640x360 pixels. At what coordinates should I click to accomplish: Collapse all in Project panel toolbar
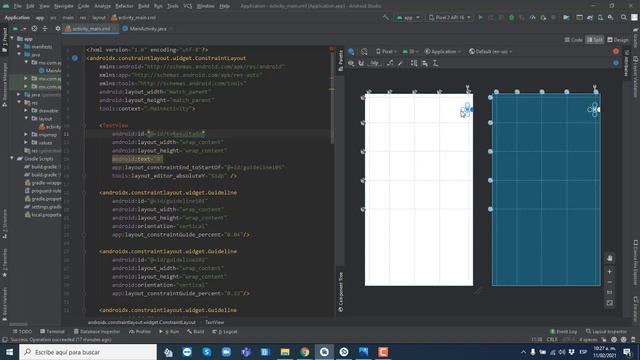click(x=45, y=29)
